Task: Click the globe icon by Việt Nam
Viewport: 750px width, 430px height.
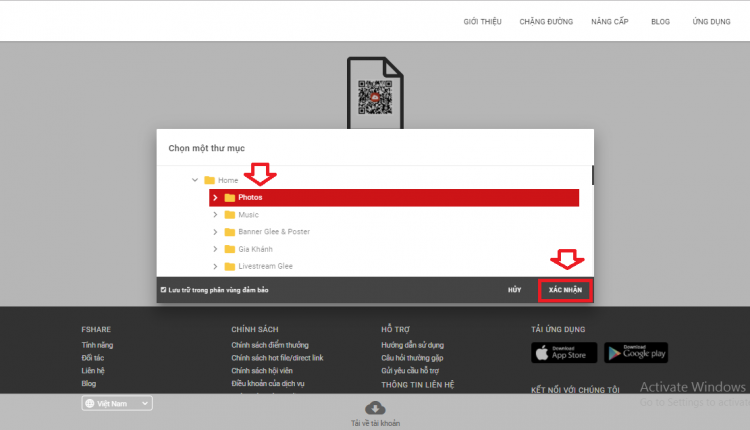Action: (x=89, y=403)
